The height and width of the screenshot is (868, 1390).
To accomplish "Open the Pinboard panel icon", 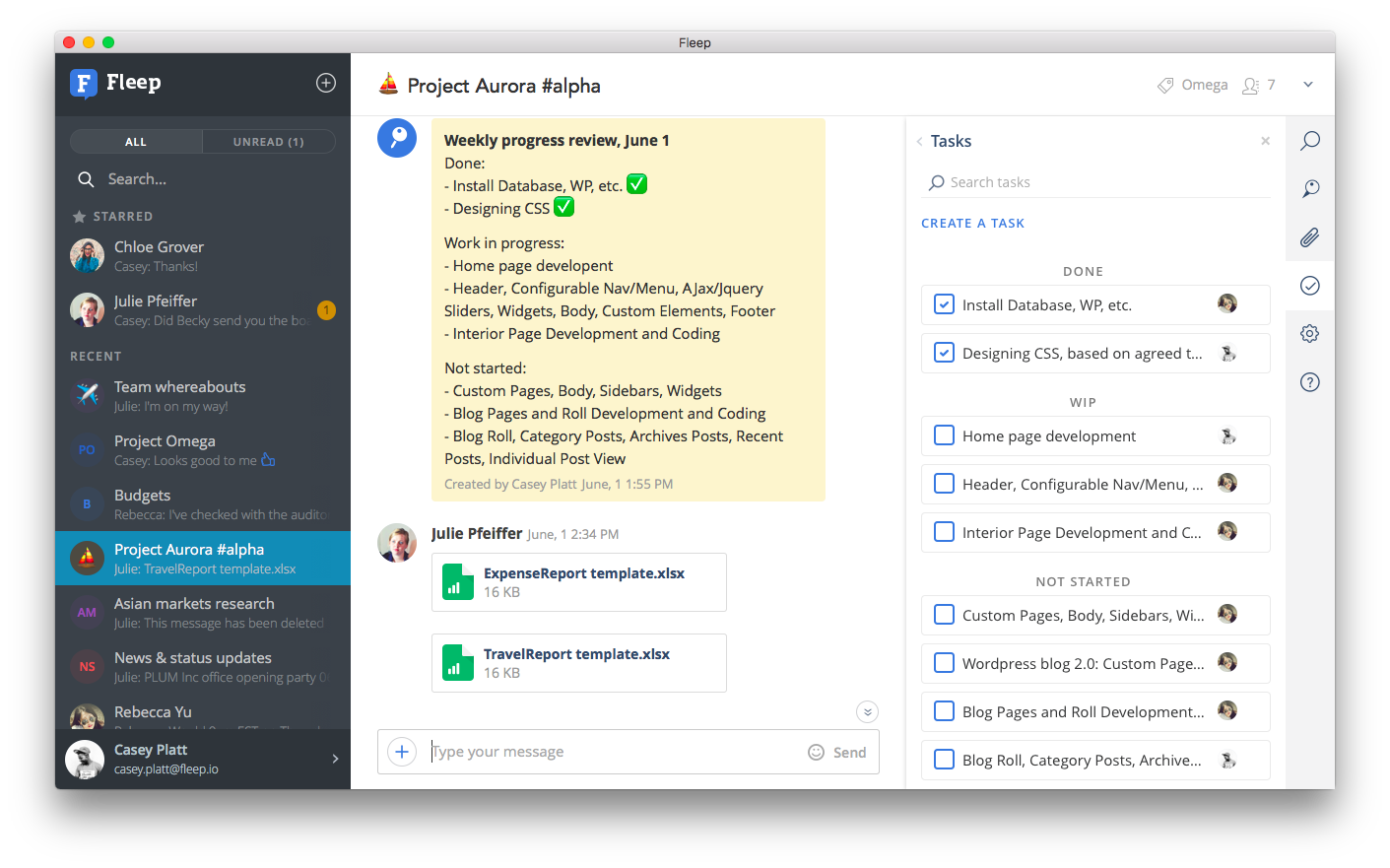I will (x=1309, y=188).
